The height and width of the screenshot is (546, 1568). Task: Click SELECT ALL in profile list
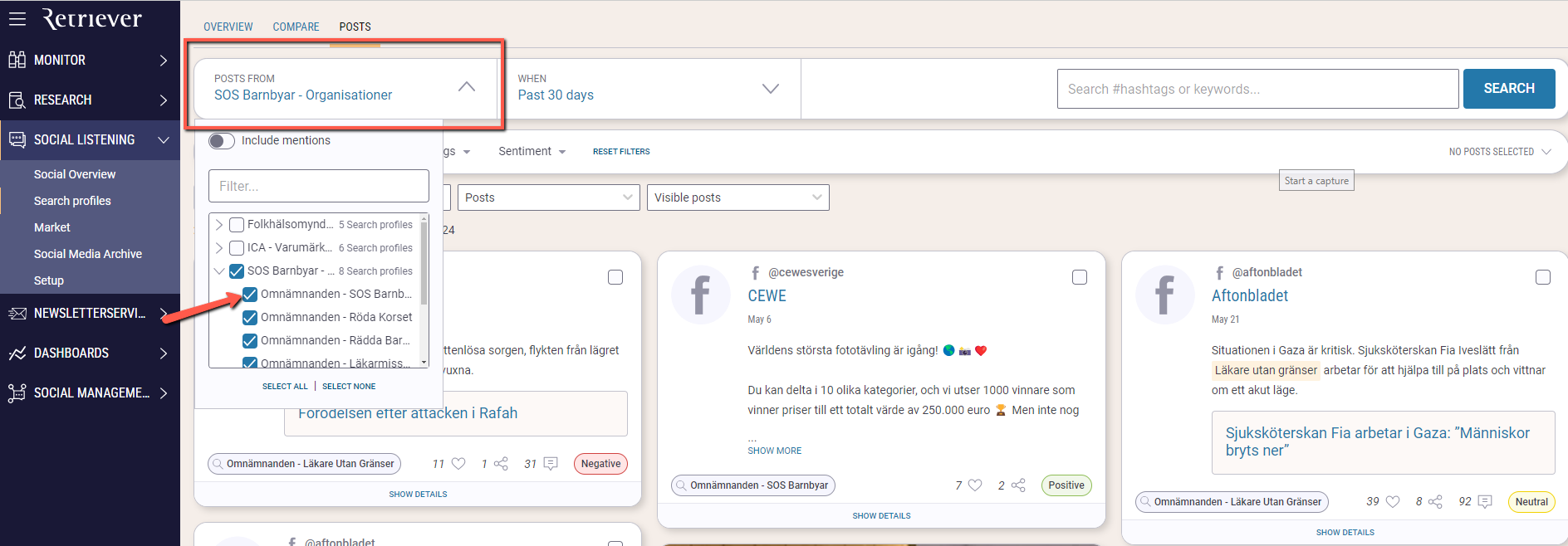[285, 387]
